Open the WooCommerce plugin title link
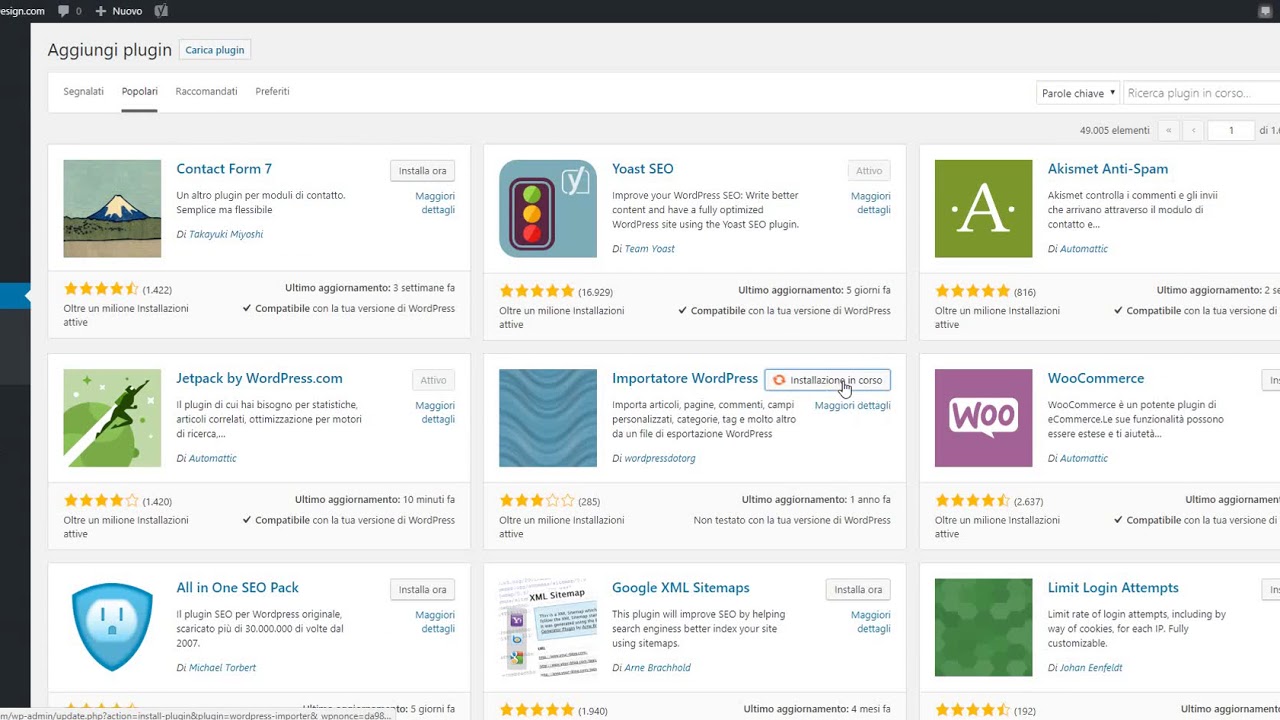Screen dimensions: 1280x720 [x=1096, y=378]
